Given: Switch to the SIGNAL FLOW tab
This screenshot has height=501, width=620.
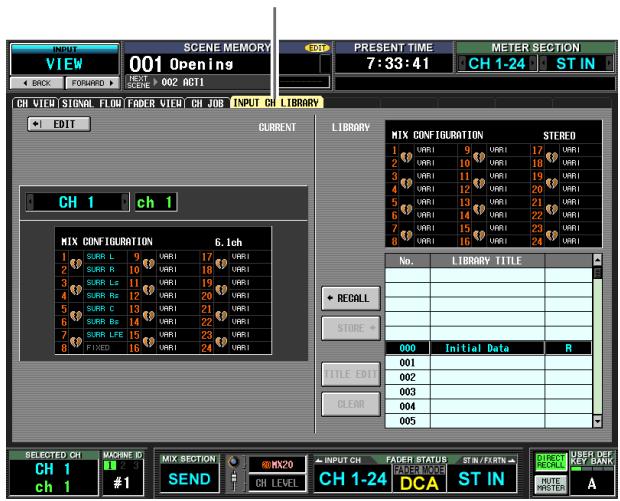Looking at the screenshot, I should pyautogui.click(x=91, y=103).
